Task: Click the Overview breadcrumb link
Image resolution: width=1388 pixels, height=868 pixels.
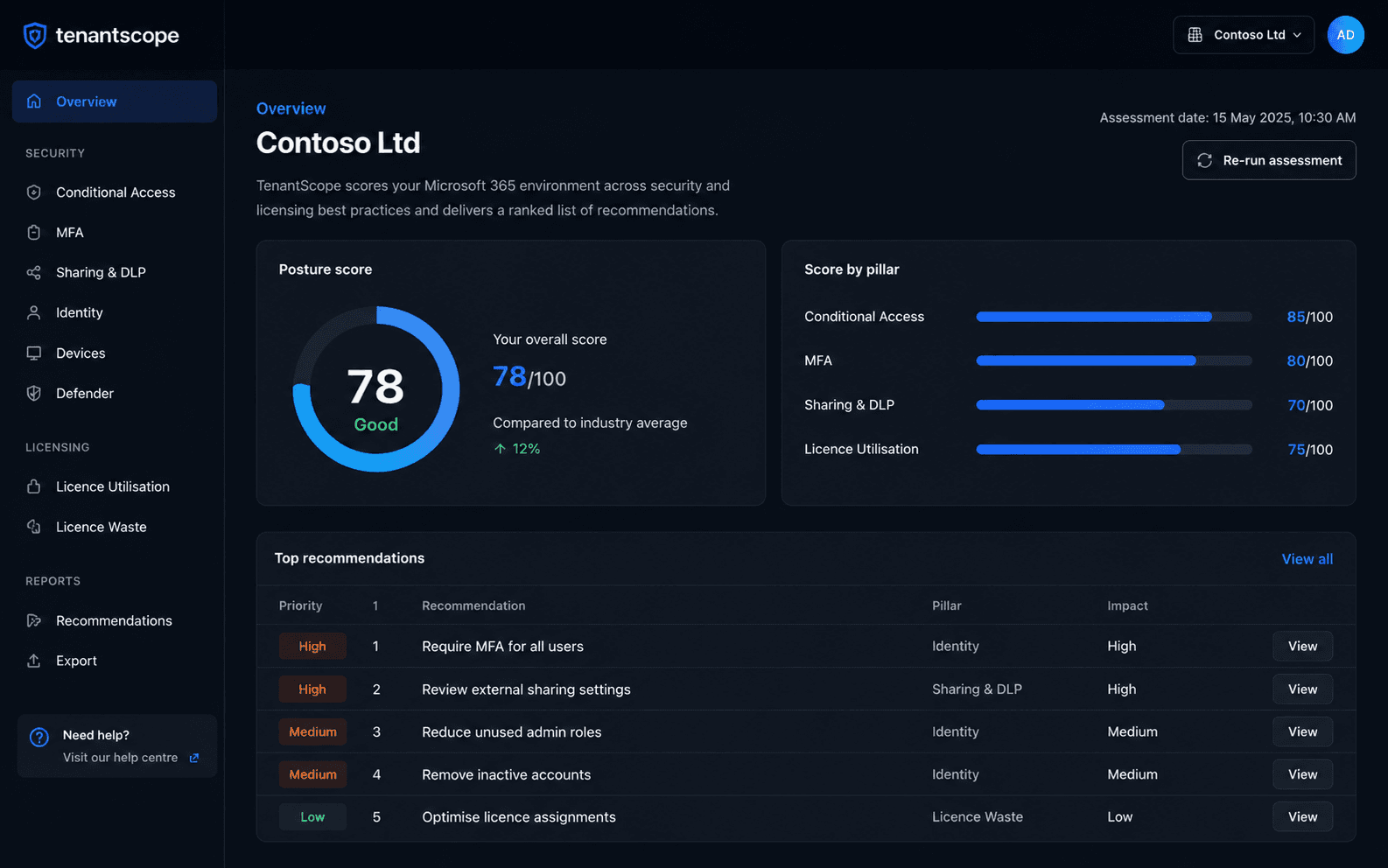Action: click(291, 108)
